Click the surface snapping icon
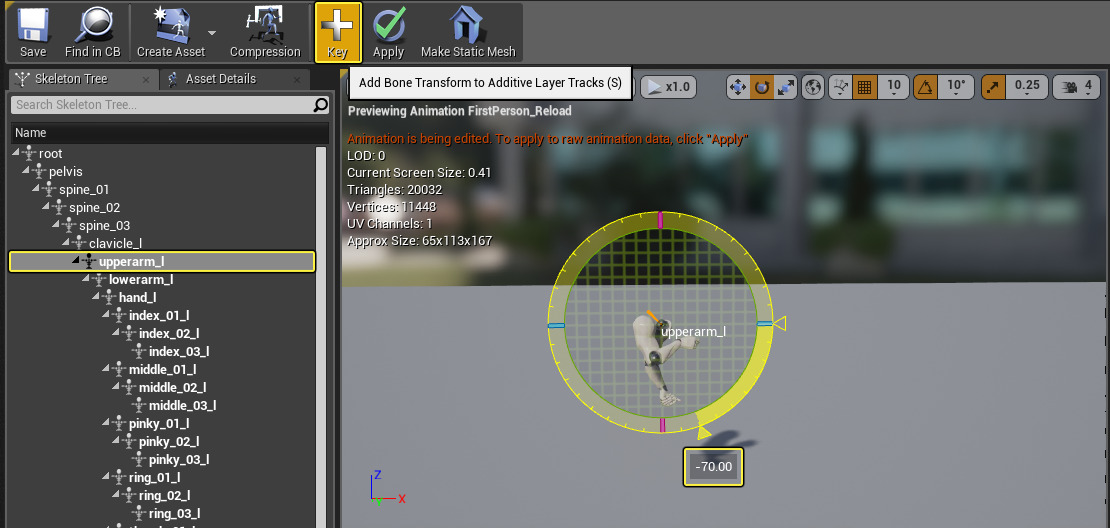 tap(841, 87)
